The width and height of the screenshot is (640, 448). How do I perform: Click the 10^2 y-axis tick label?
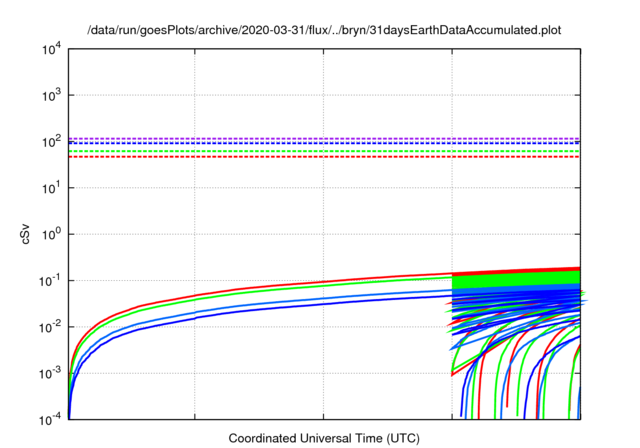click(51, 142)
